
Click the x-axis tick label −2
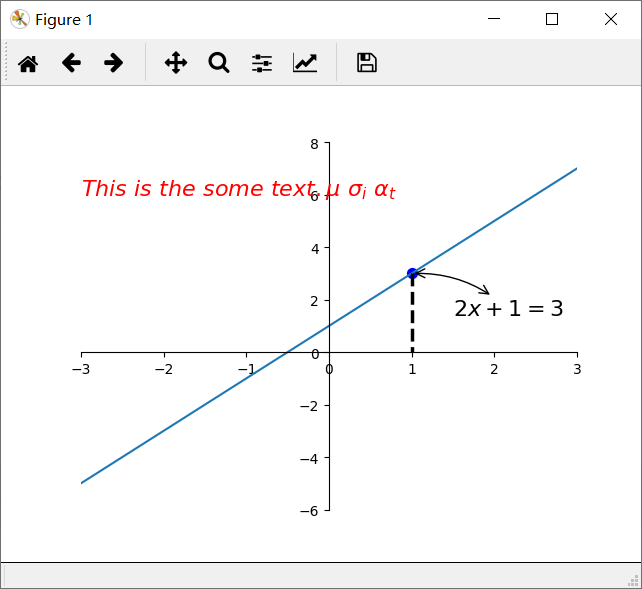click(164, 369)
